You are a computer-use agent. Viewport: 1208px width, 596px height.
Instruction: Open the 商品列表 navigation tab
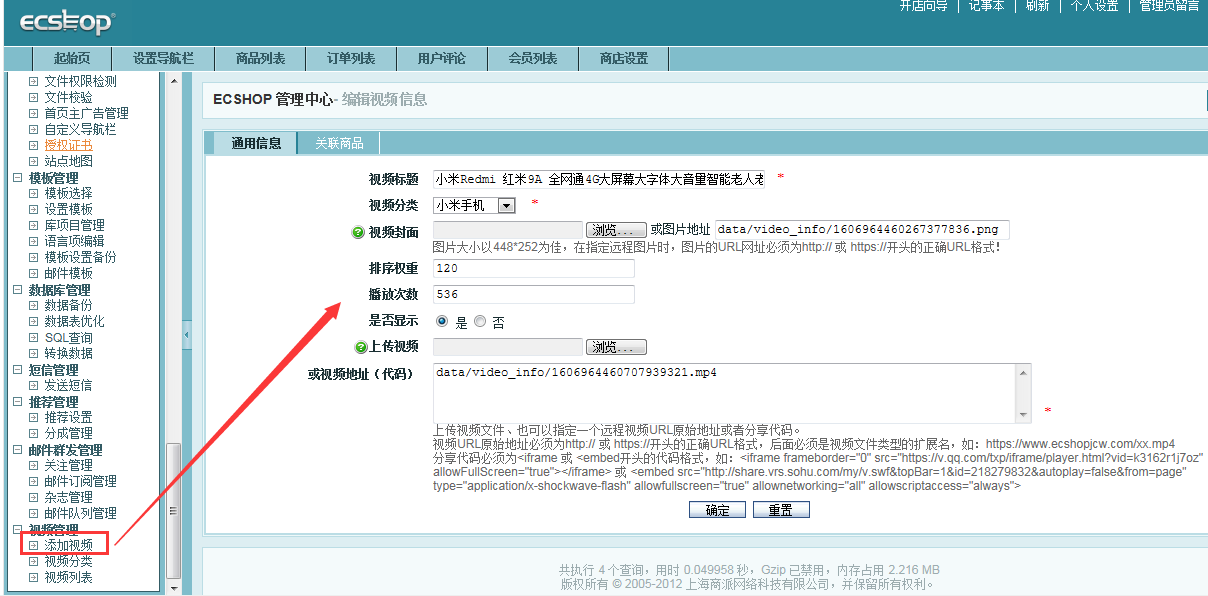point(260,59)
